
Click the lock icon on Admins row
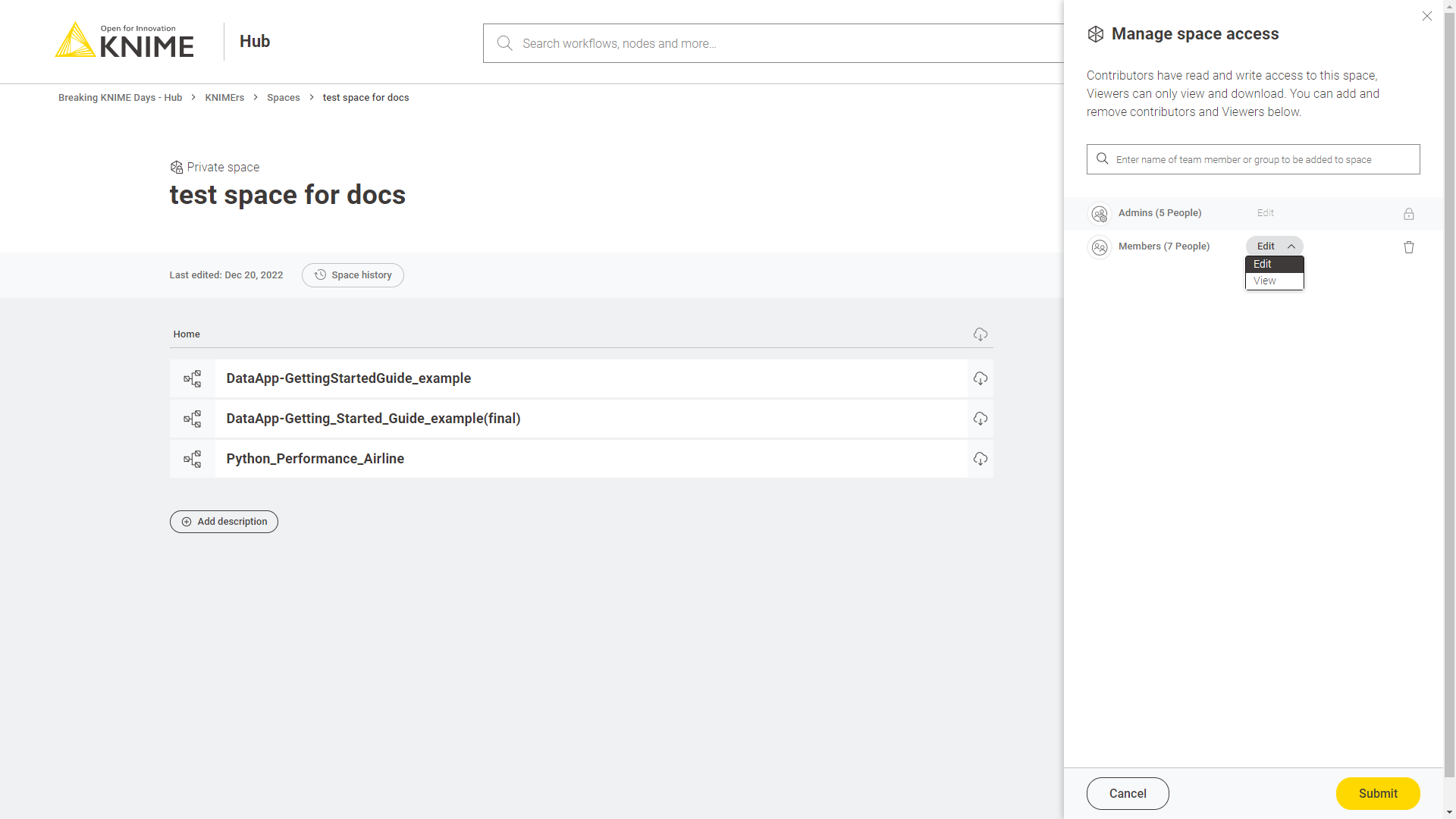click(1409, 214)
